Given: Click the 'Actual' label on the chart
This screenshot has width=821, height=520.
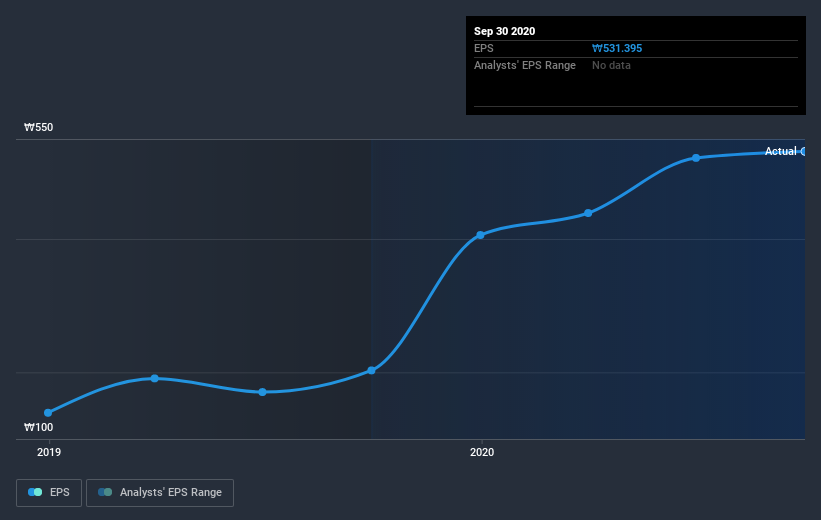Looking at the screenshot, I should [x=780, y=151].
